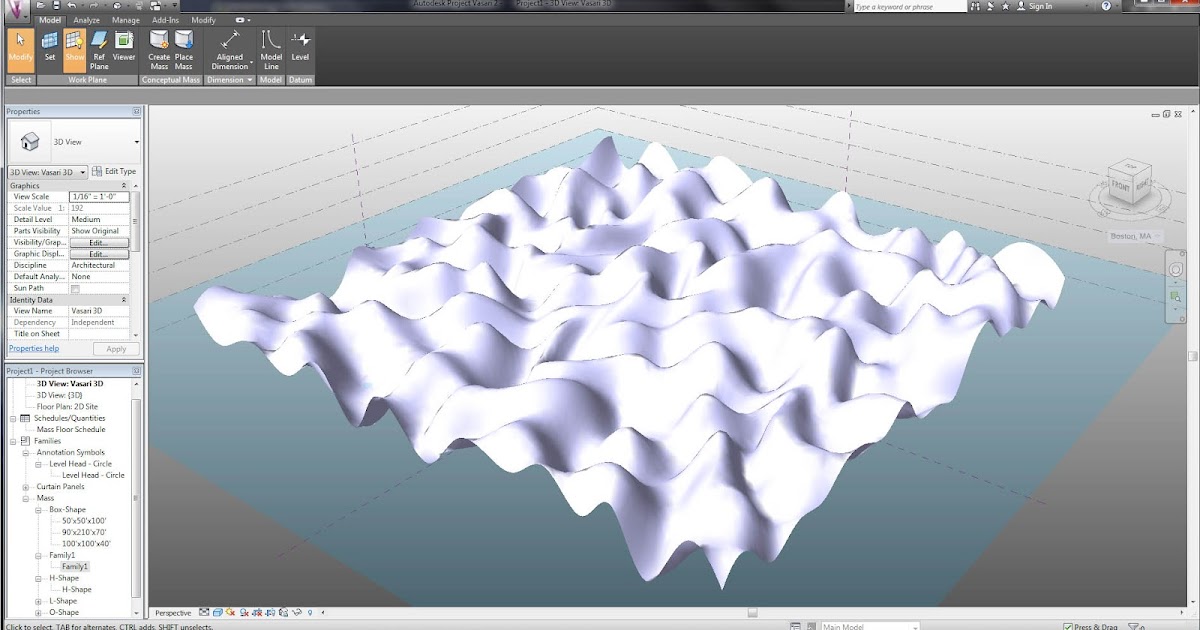Screen dimensions: 1200x630
Task: Click the Ref Plane tool
Action: (x=99, y=47)
